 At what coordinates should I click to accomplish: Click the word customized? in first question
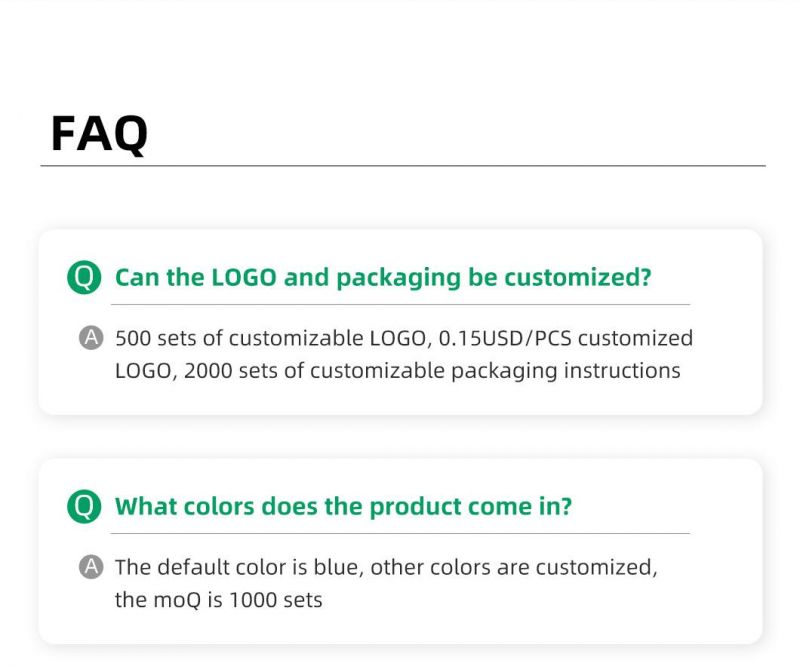(578, 277)
